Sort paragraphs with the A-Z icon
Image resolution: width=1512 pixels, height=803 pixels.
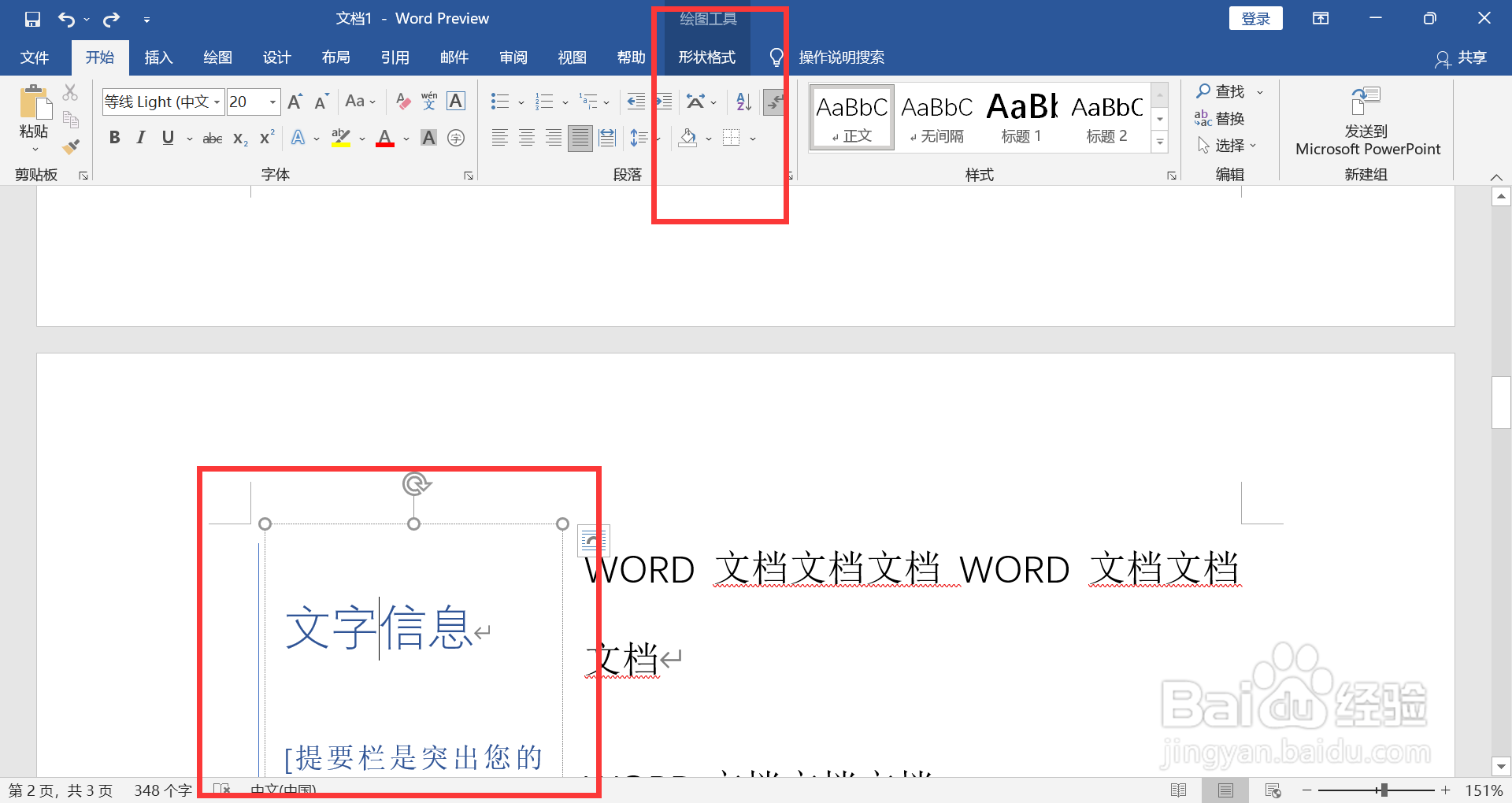click(743, 102)
